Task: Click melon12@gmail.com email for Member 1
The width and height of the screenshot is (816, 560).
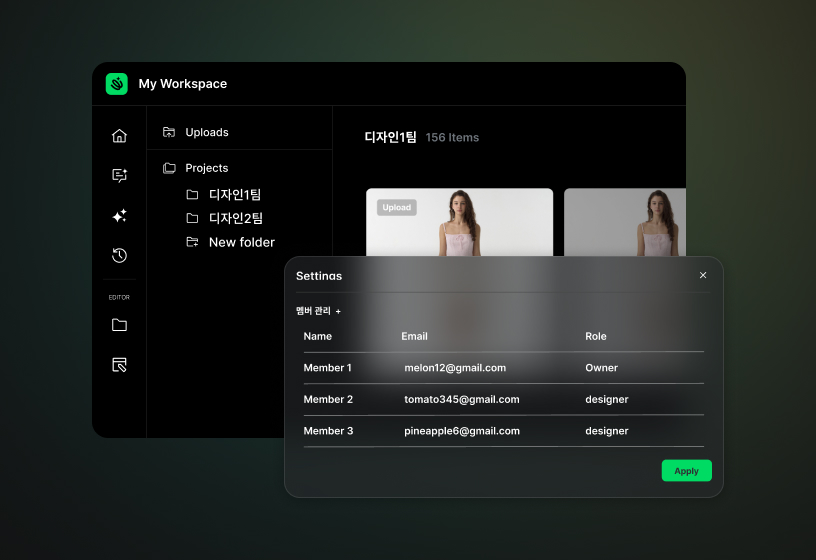Action: click(x=455, y=368)
